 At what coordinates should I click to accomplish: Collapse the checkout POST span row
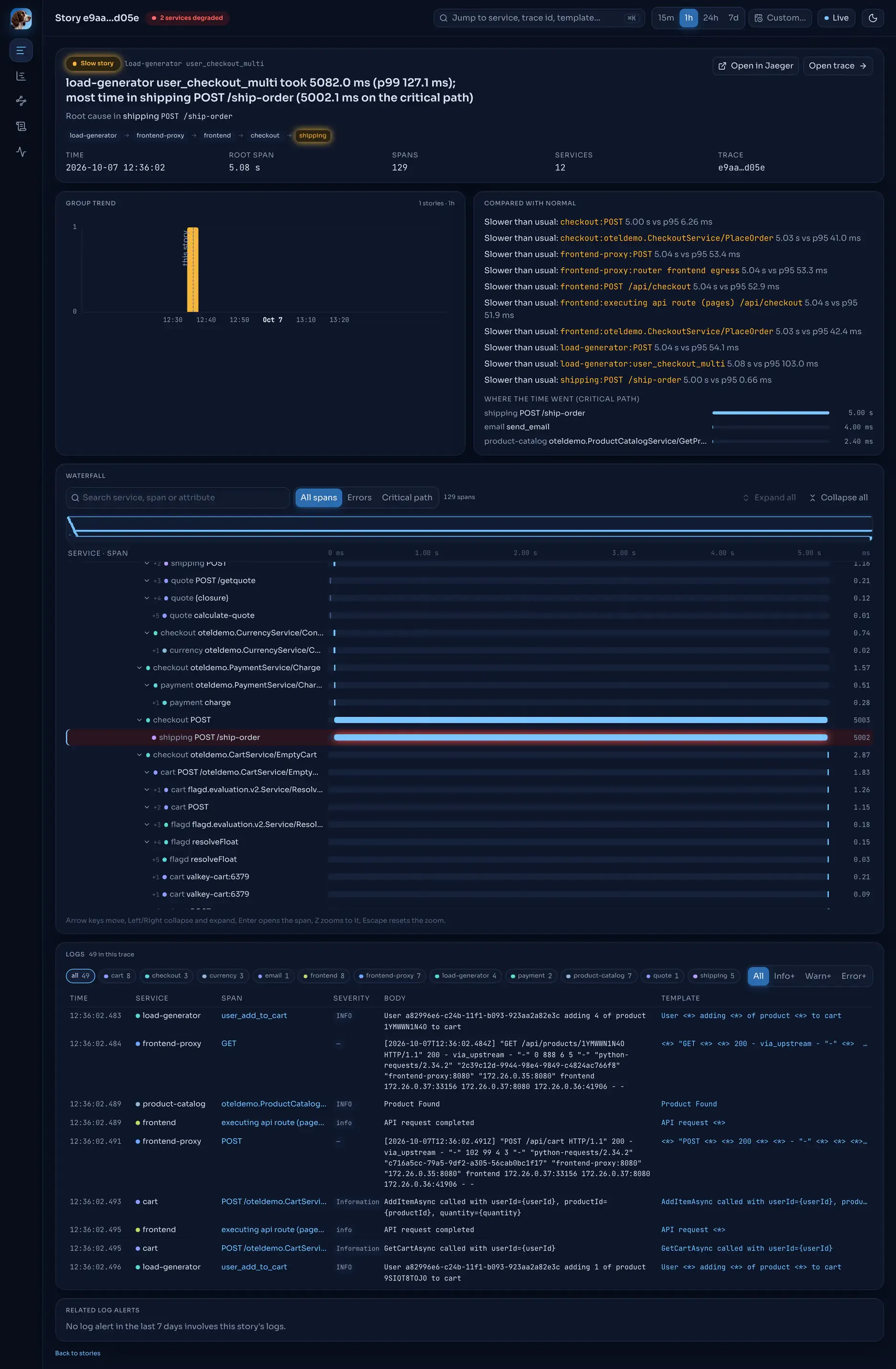pyautogui.click(x=139, y=720)
